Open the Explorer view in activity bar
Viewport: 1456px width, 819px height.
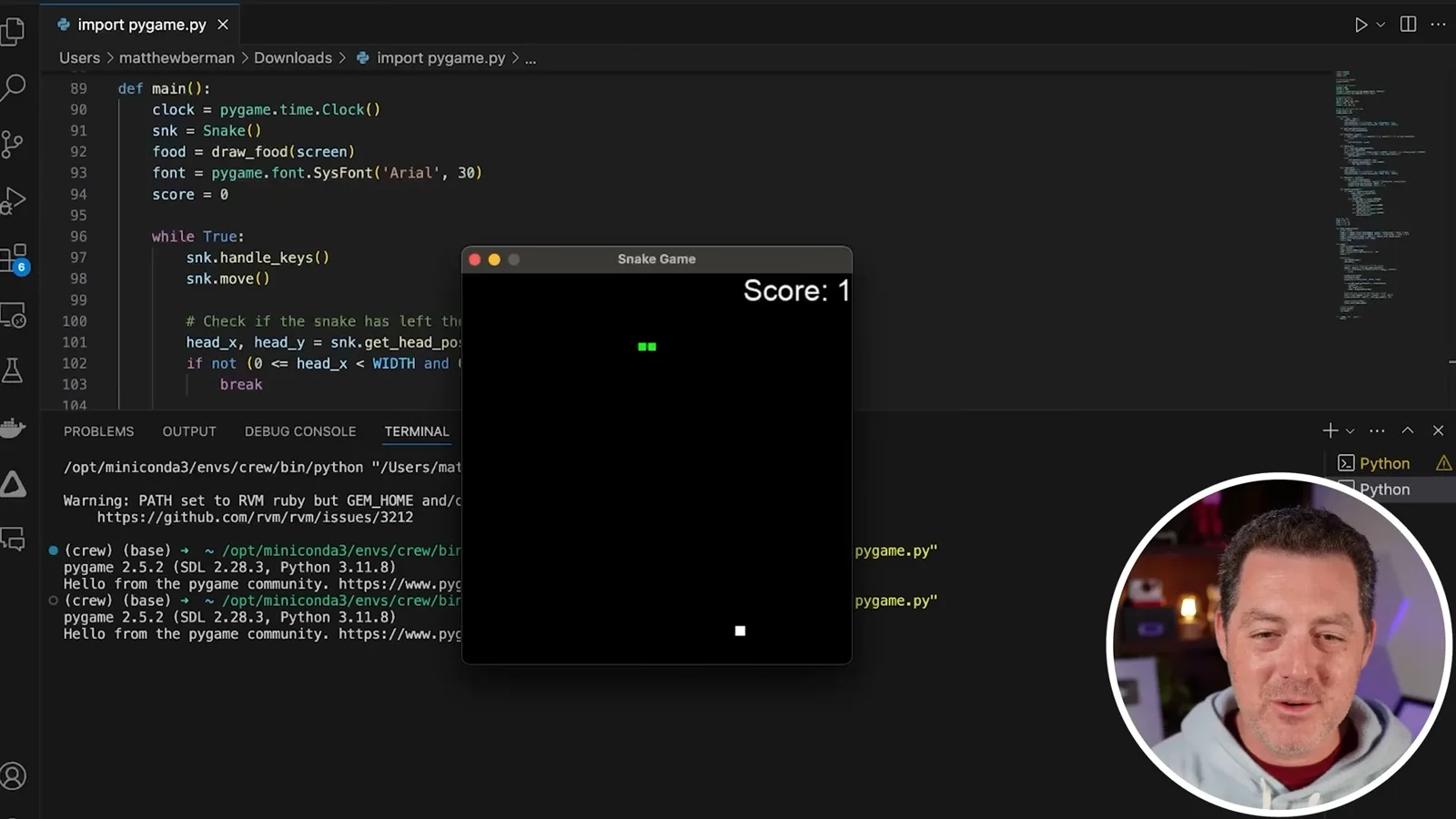point(13,31)
